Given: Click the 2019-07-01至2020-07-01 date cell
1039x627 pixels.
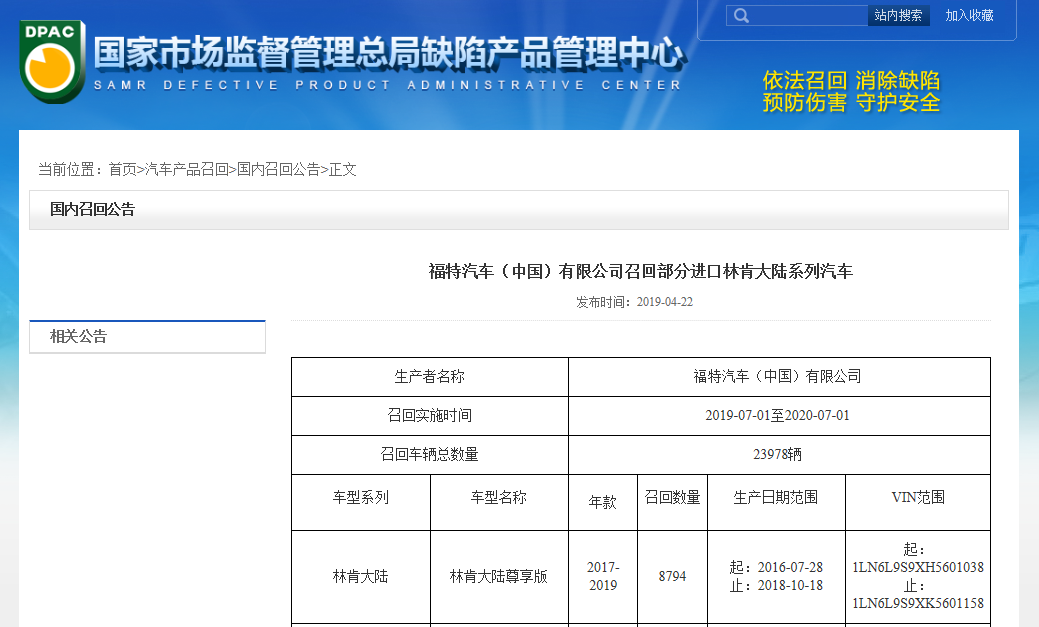Looking at the screenshot, I should pos(779,416).
